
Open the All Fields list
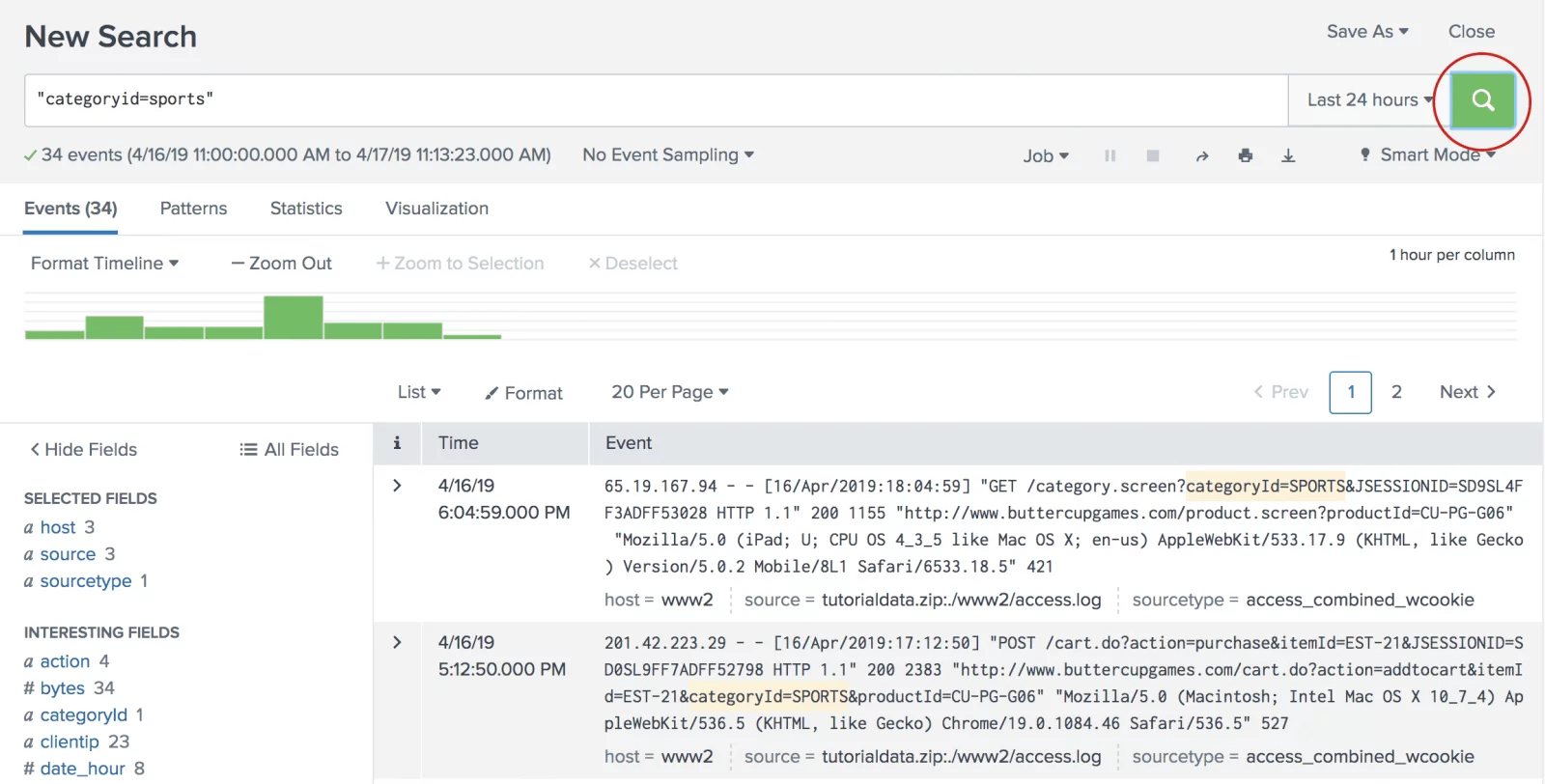click(x=290, y=449)
